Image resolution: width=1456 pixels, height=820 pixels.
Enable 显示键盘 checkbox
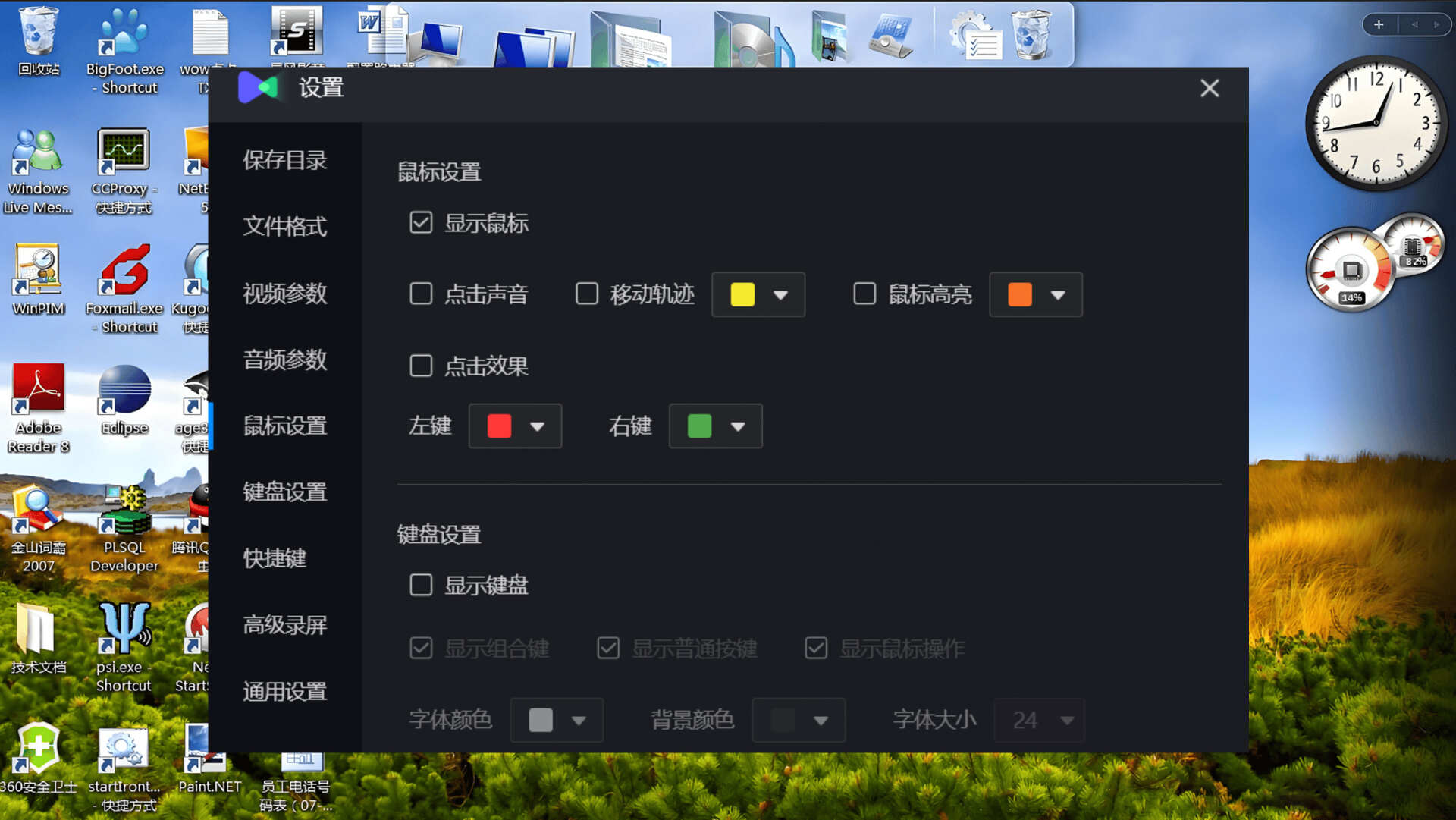pyautogui.click(x=419, y=585)
